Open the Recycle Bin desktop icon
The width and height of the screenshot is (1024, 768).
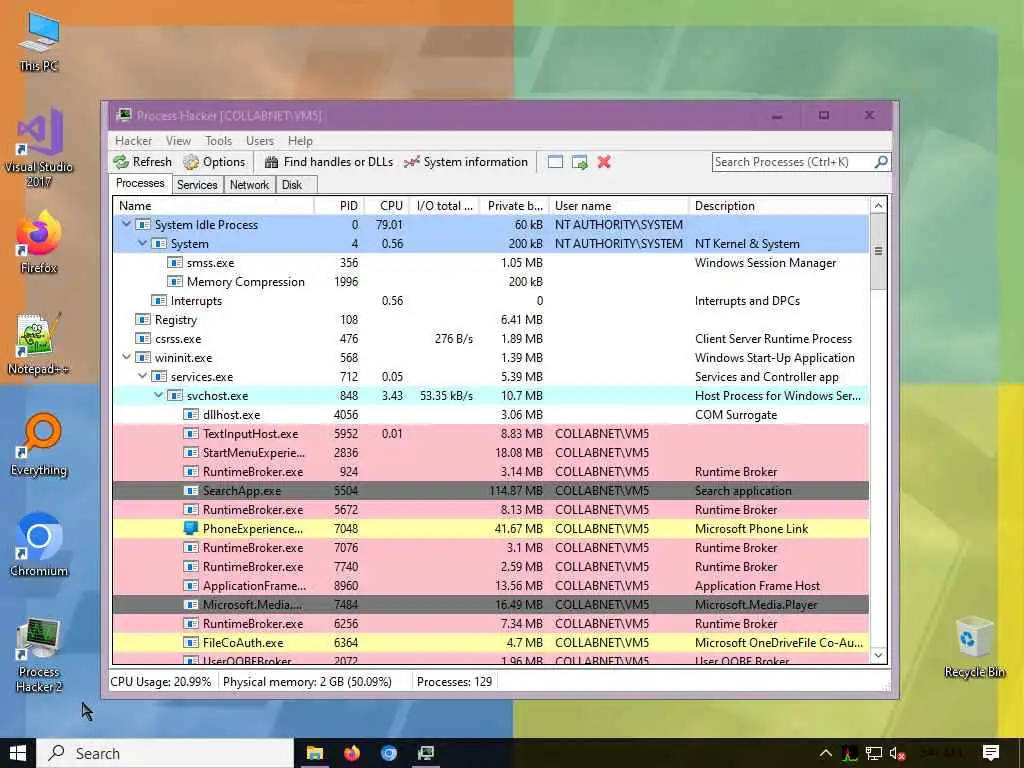pos(974,647)
